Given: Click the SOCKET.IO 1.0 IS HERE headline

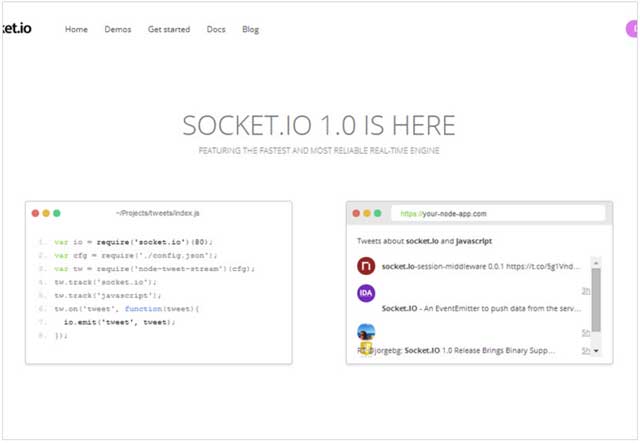Looking at the screenshot, I should click(x=319, y=125).
